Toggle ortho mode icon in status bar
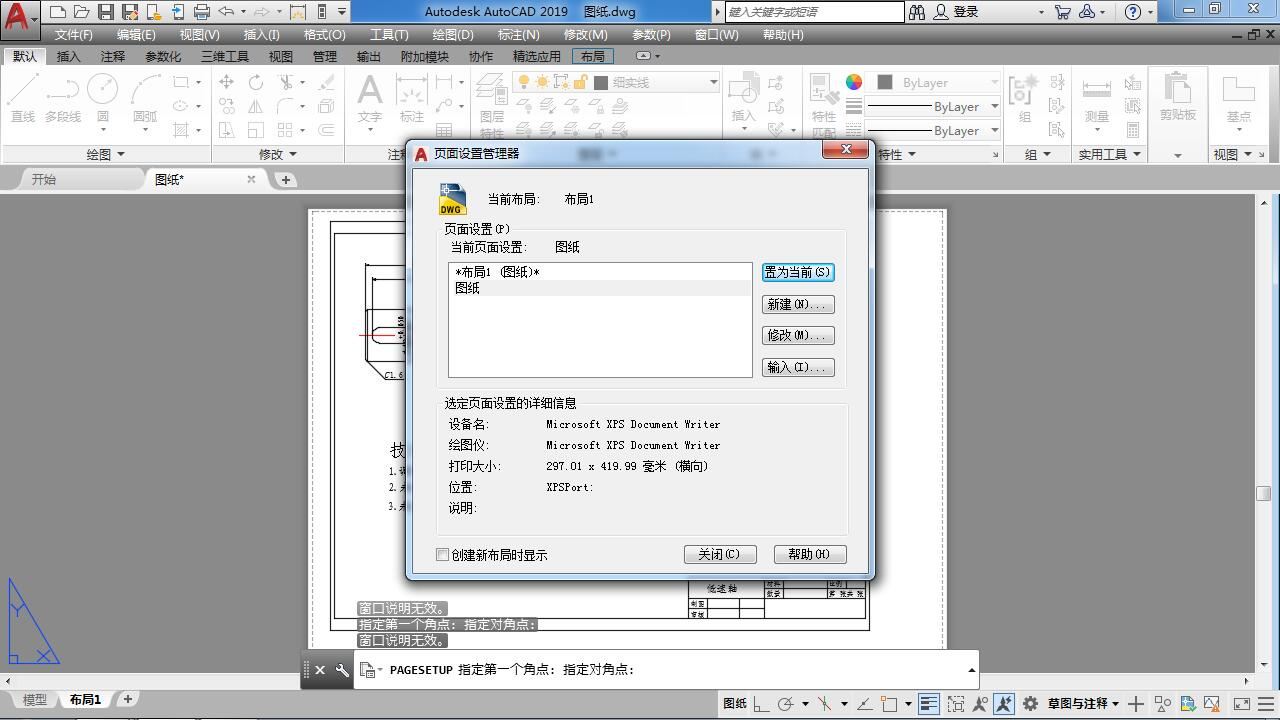Screen dimensions: 1280x720 click(x=762, y=704)
